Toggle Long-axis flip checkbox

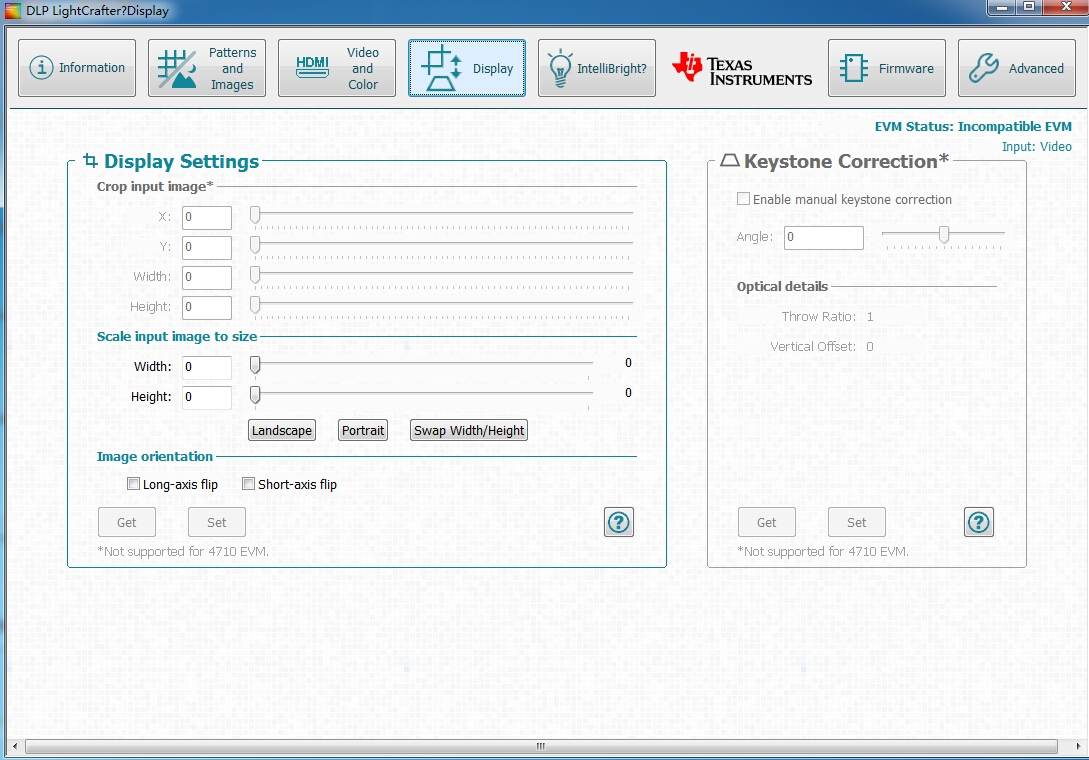point(133,484)
